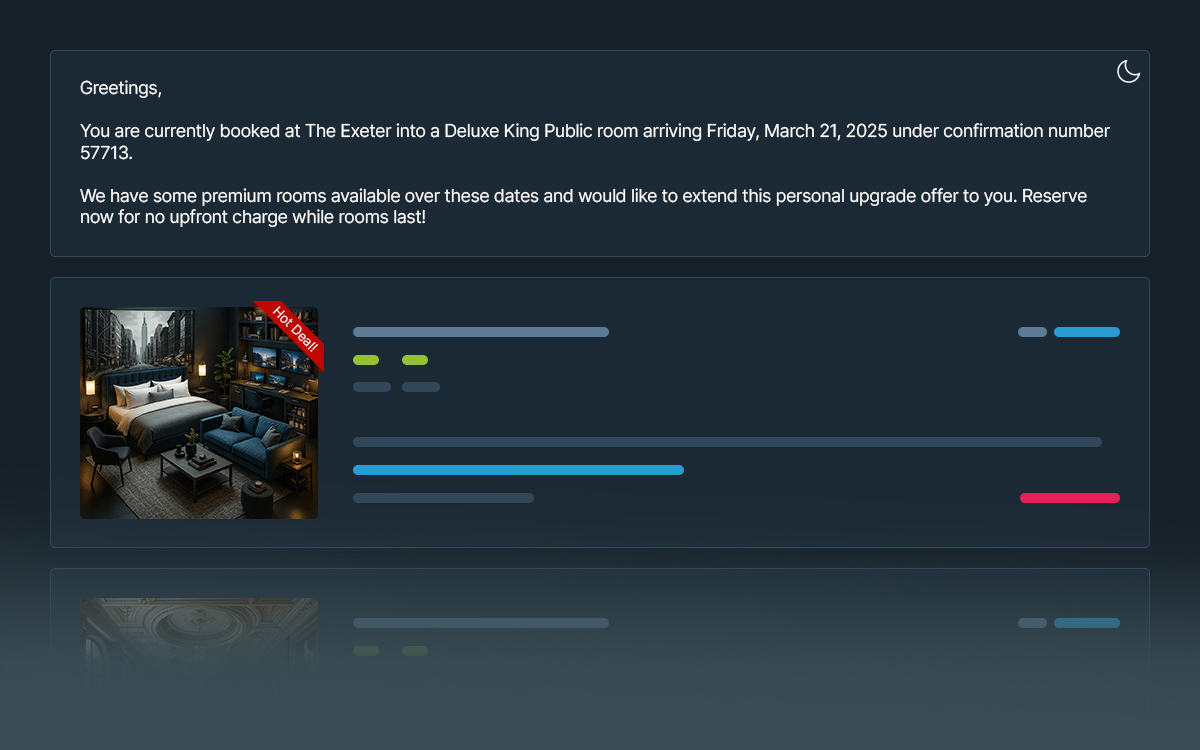Open the first room photo thumbnail

[199, 413]
